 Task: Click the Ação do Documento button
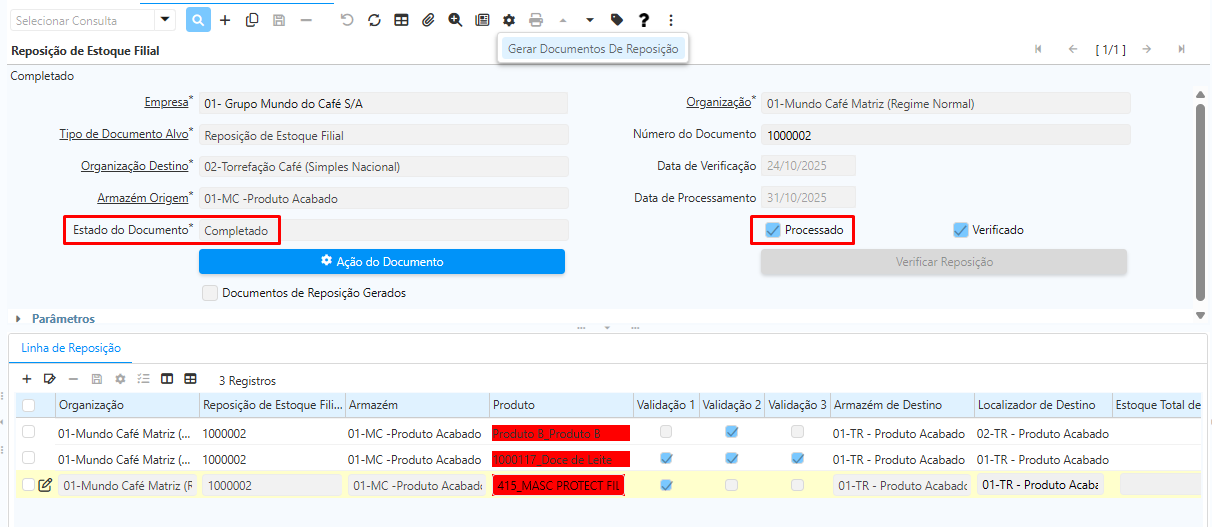point(382,261)
